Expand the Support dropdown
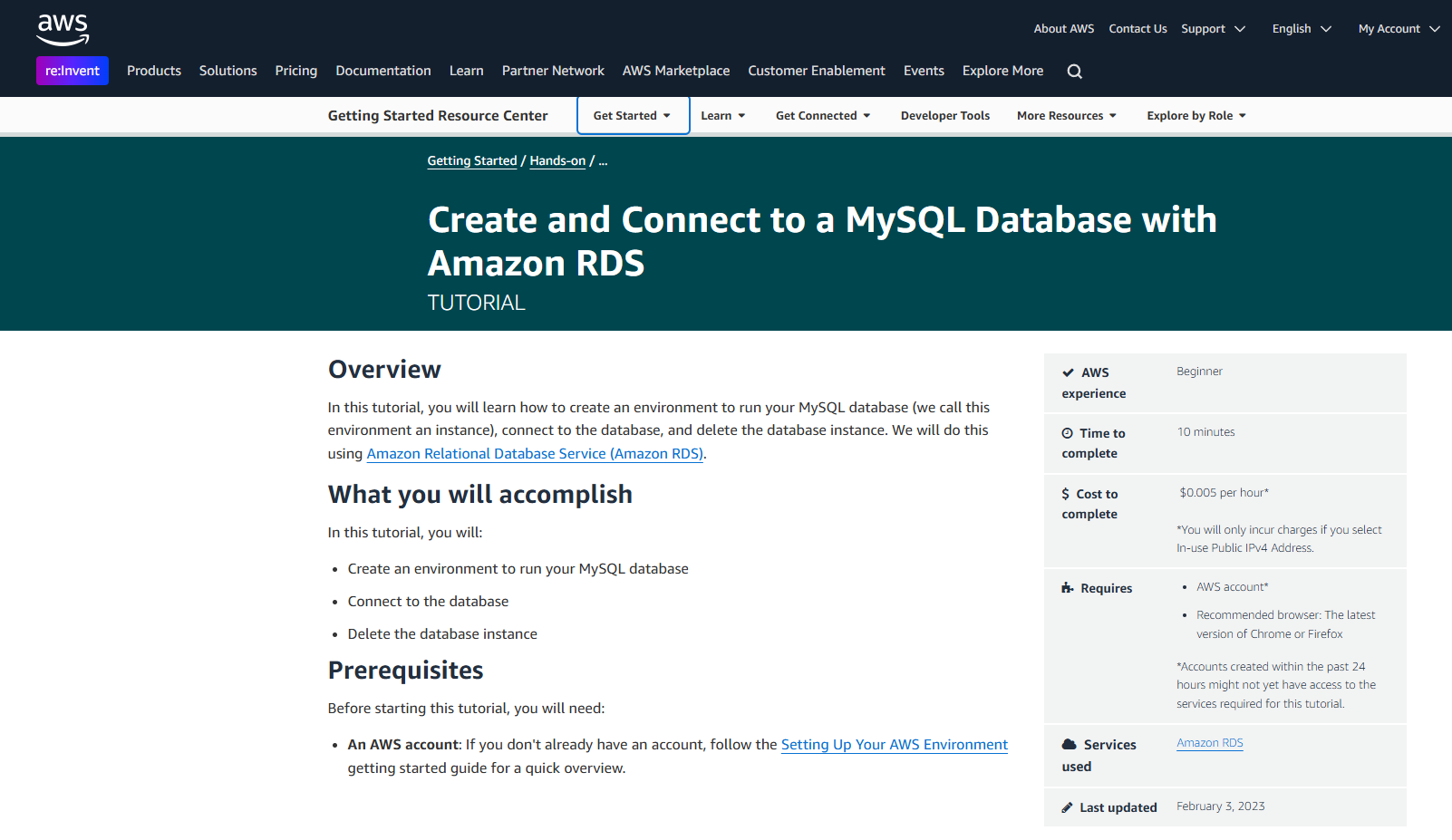Screen dimensions: 1452x840 pyautogui.click(x=1213, y=29)
